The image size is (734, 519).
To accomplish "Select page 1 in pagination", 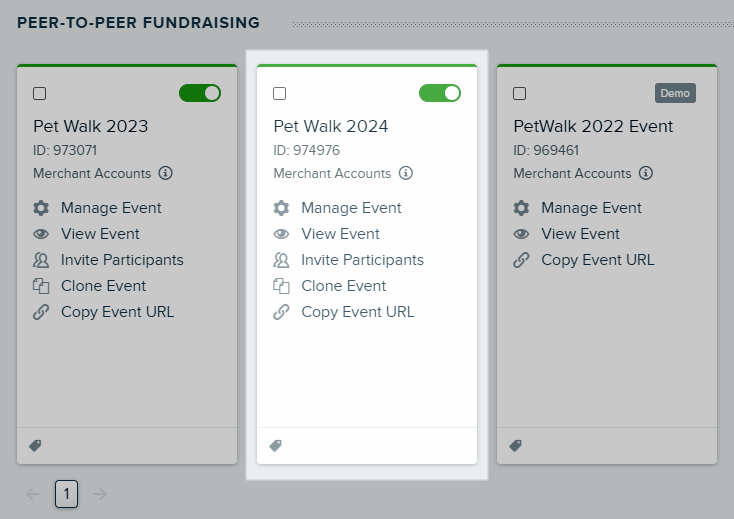I will click(x=66, y=494).
